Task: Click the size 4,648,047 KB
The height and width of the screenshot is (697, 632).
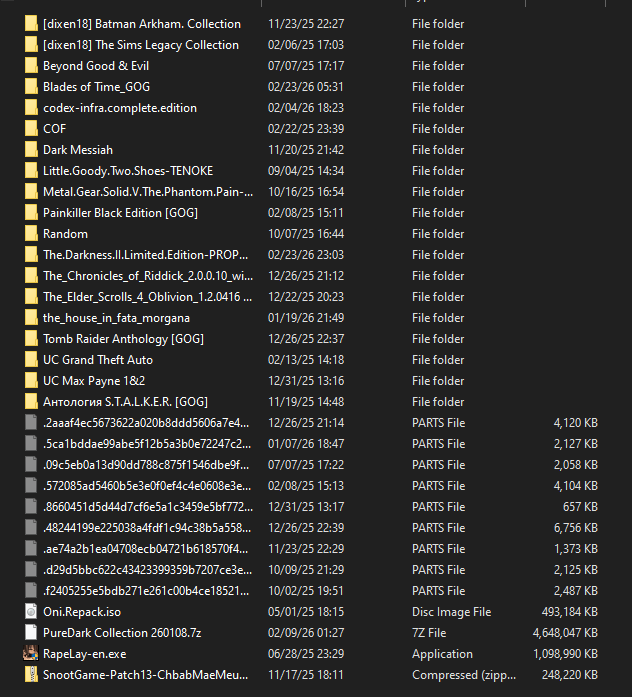Action: pos(565,633)
